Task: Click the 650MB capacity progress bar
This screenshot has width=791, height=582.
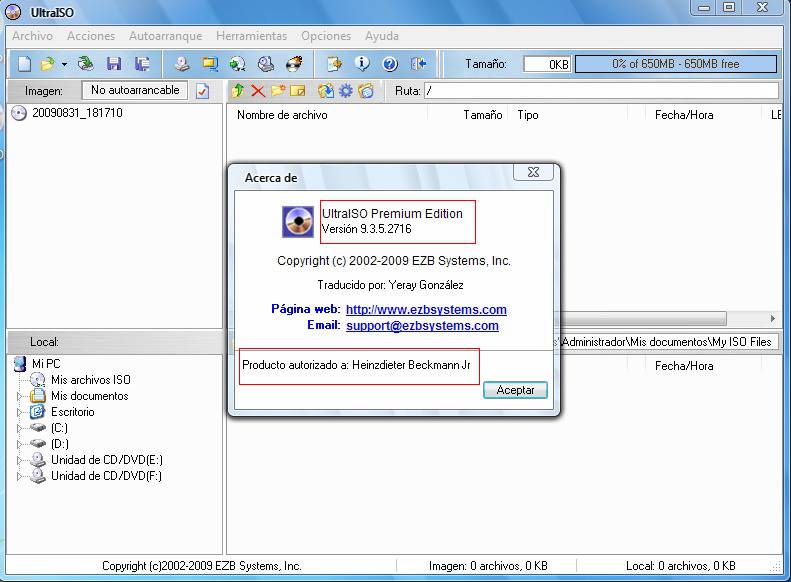Action: pyautogui.click(x=676, y=64)
